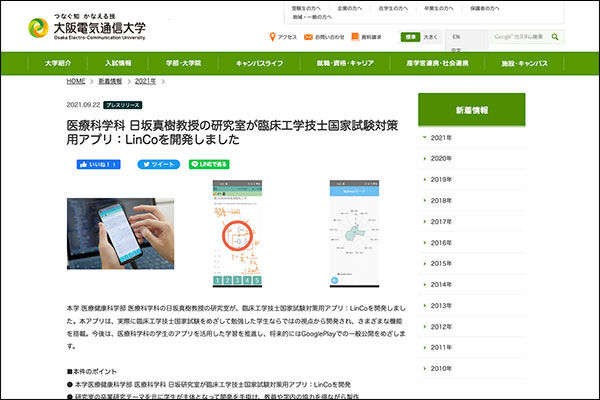
Task: Open アクセス with the orange map pin
Action: pos(283,37)
